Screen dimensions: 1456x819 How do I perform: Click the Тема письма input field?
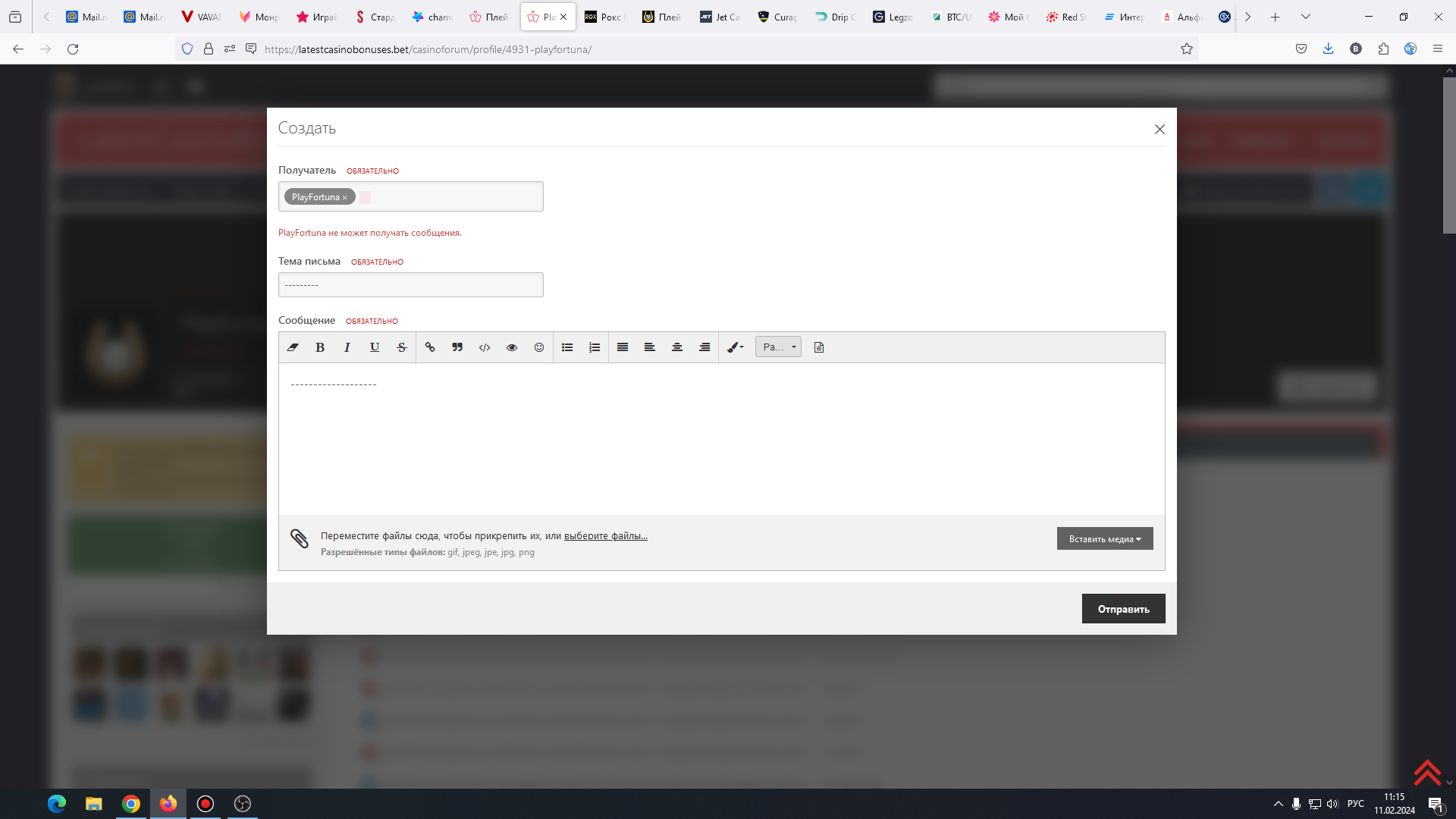pos(411,285)
